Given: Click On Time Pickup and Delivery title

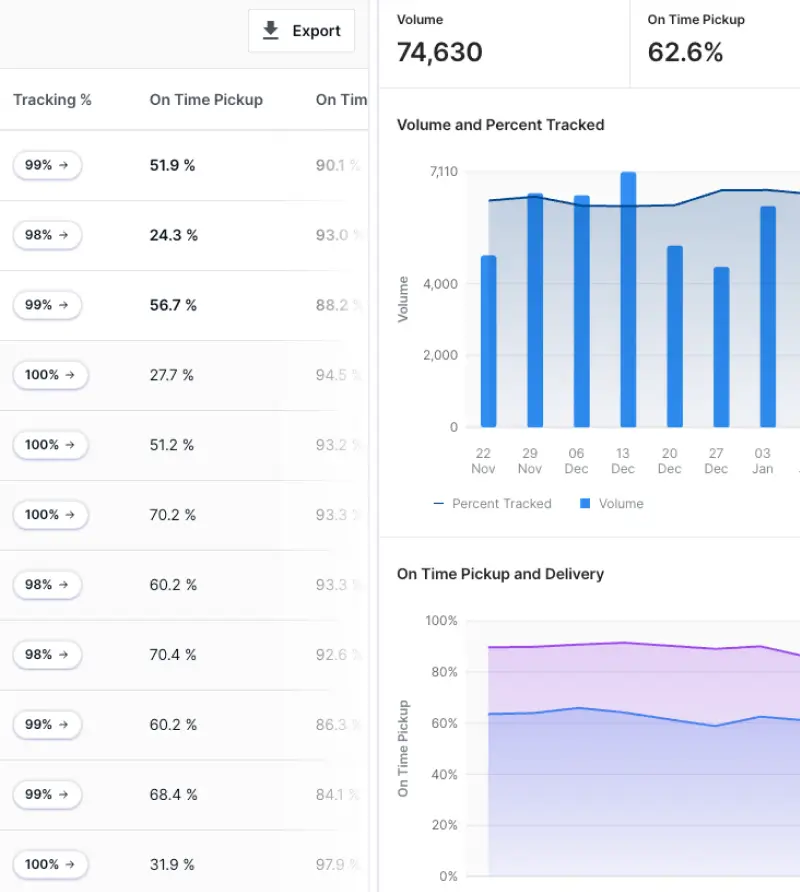Looking at the screenshot, I should 500,573.
